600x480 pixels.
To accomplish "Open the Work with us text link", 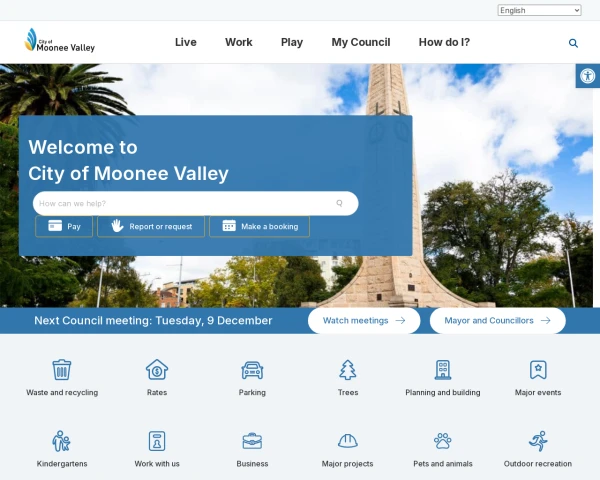I will [x=157, y=464].
